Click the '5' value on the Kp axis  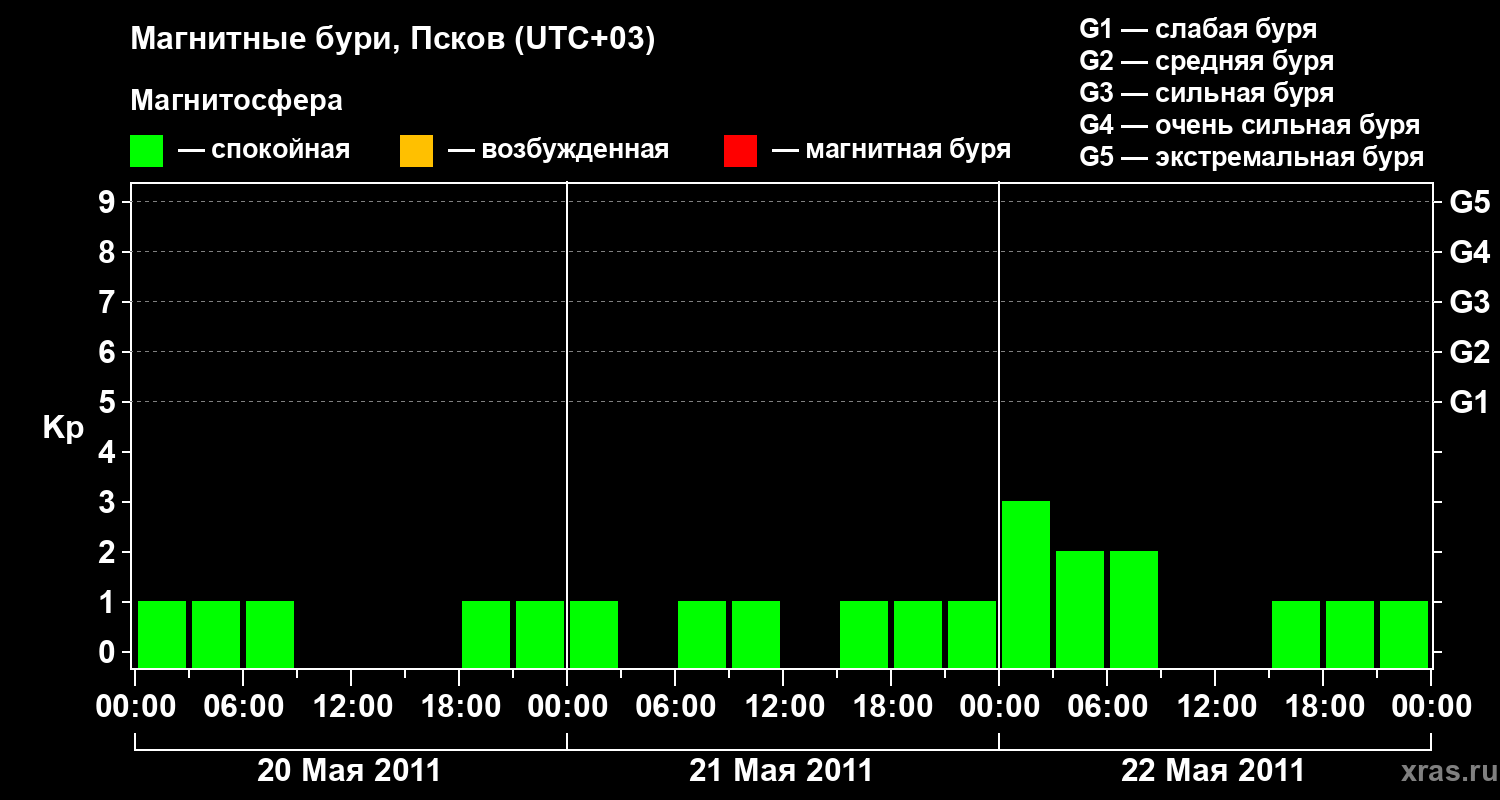coord(109,402)
